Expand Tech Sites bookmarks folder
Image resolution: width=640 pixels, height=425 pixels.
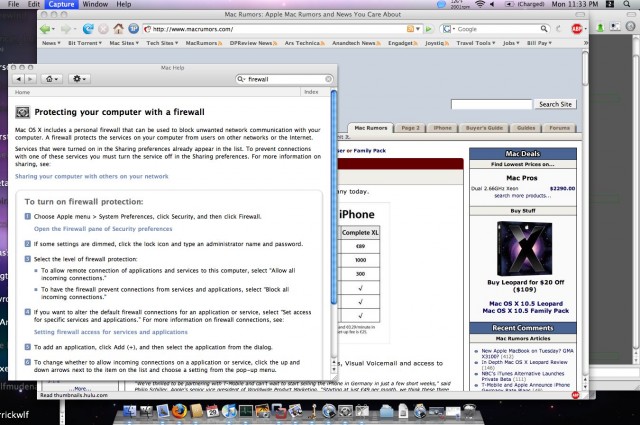(162, 43)
